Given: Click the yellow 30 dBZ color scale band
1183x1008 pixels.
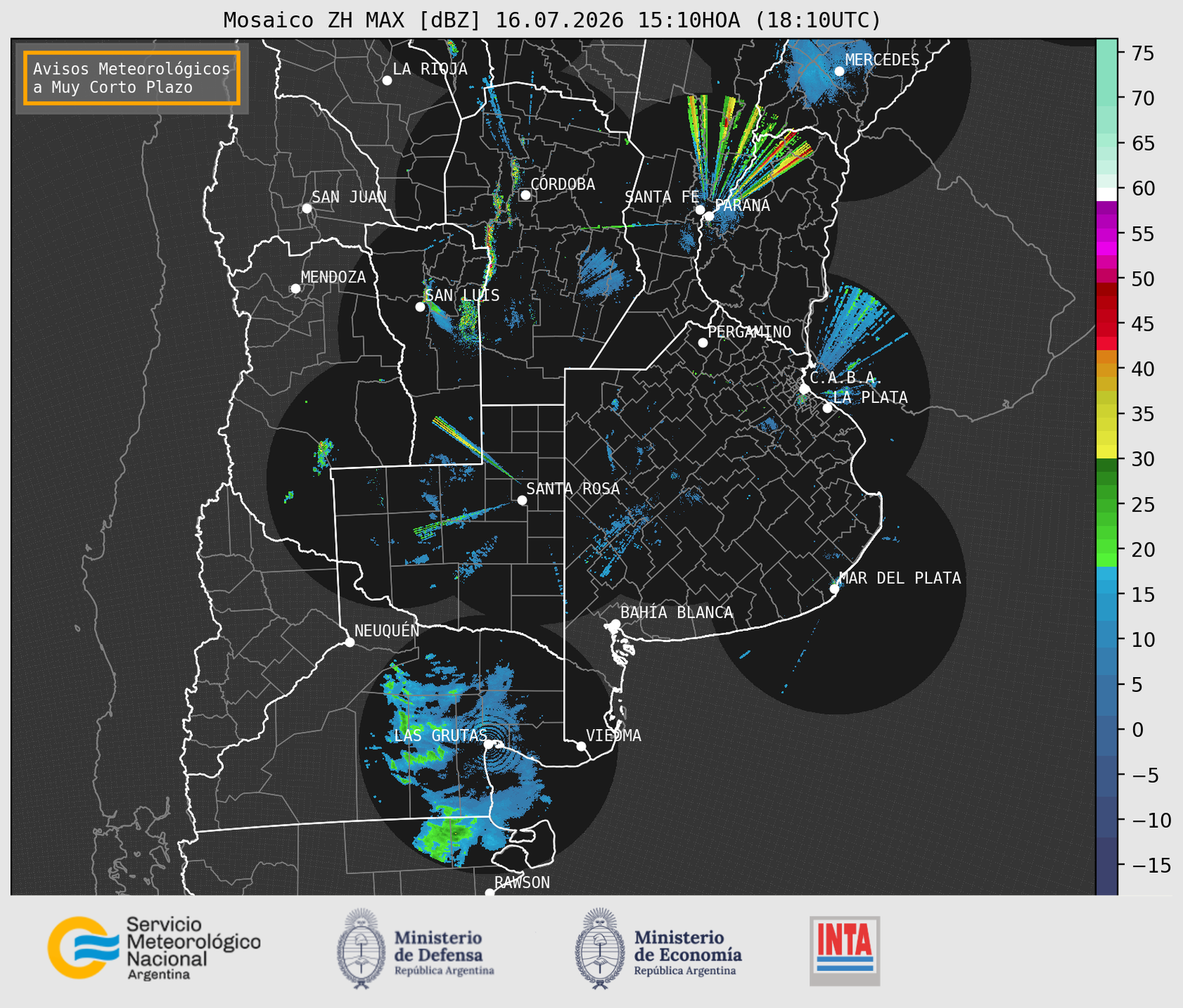Looking at the screenshot, I should 1106,453.
